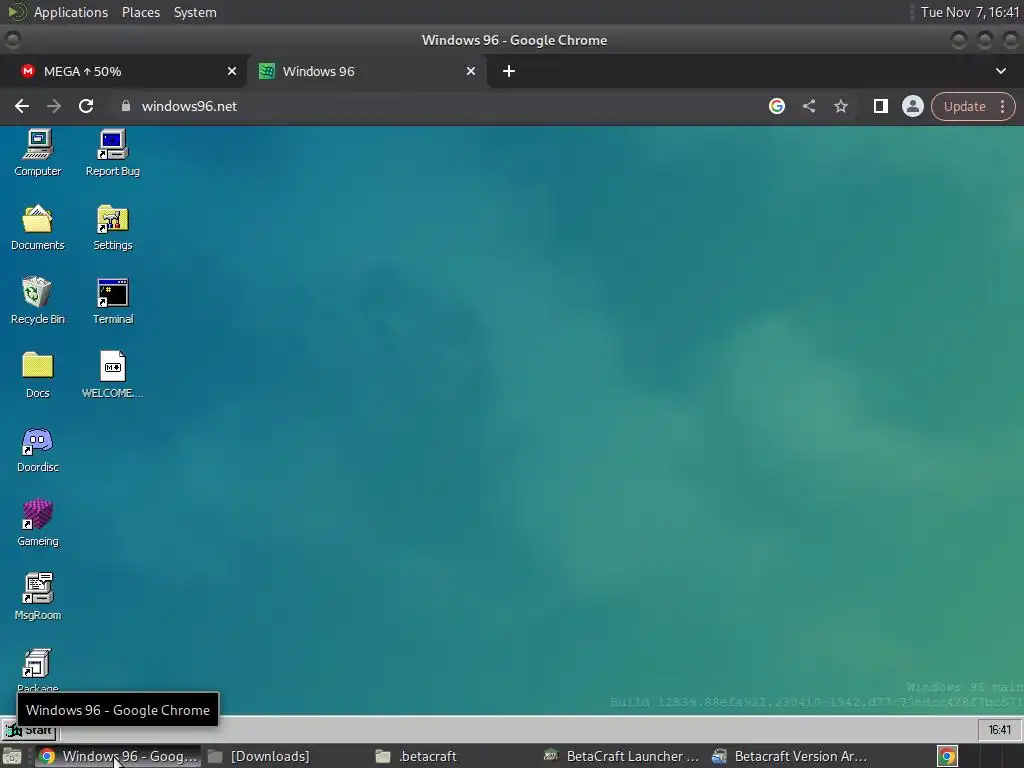Expand the tab search dropdown arrow

1000,71
